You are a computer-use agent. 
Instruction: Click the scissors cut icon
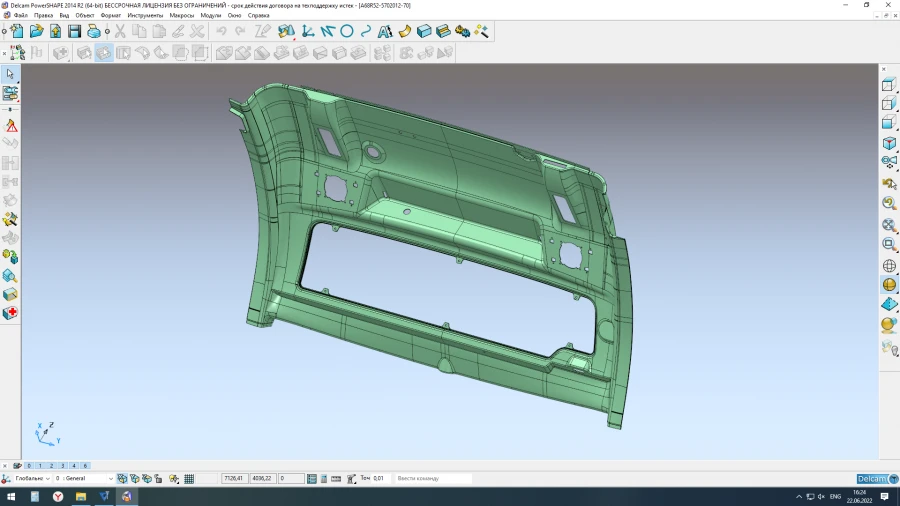(120, 32)
